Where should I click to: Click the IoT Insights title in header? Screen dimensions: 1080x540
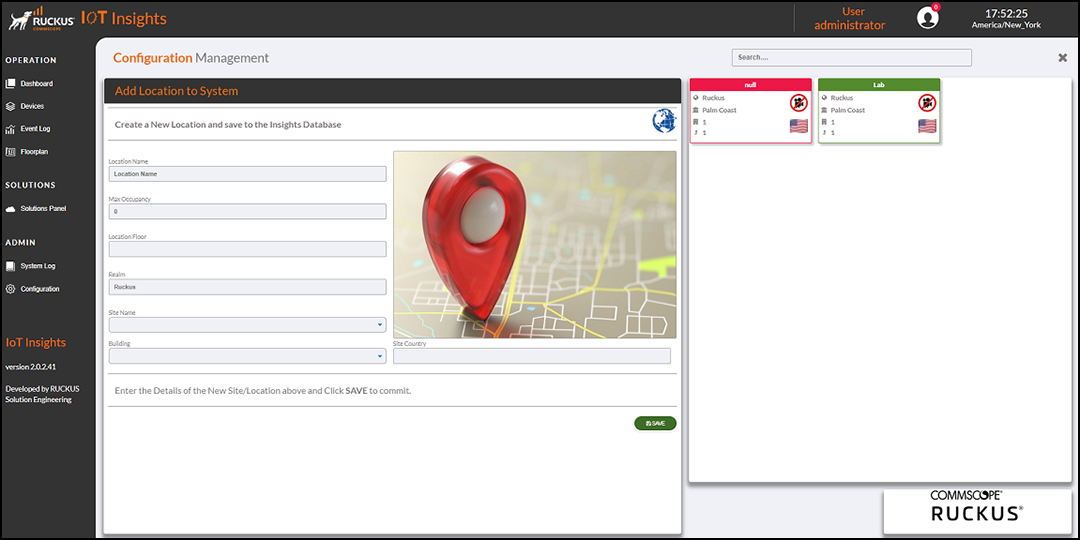[x=124, y=19]
